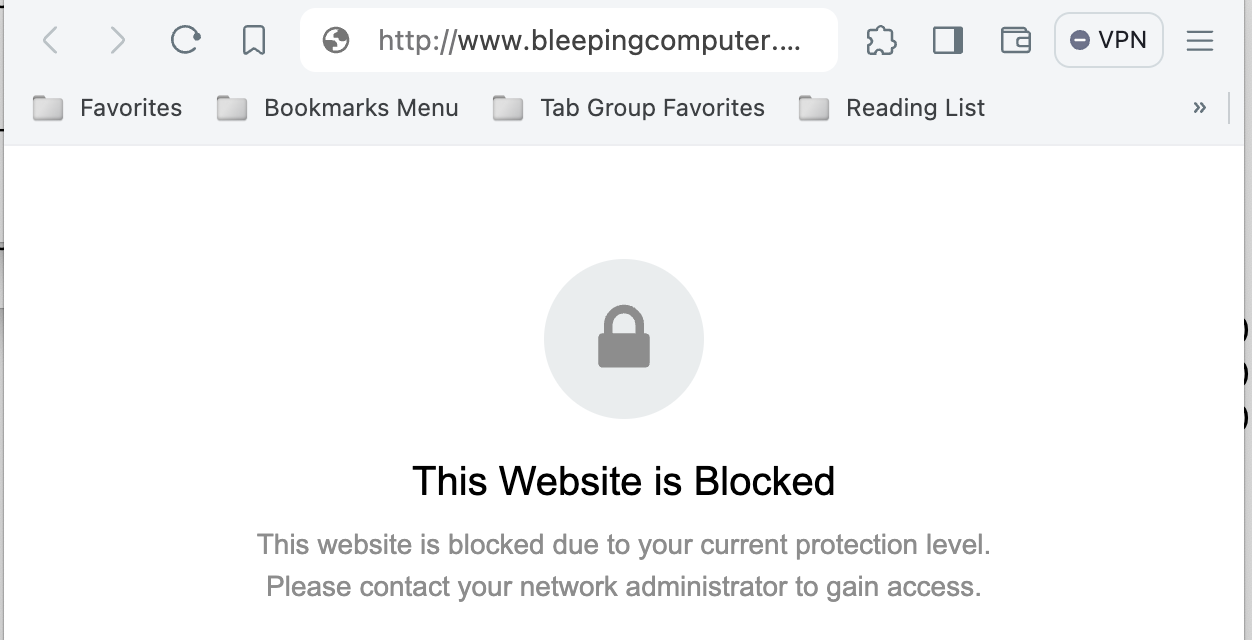Click the "This Website is Blocked" heading
Image resolution: width=1252 pixels, height=640 pixels.
(x=623, y=481)
